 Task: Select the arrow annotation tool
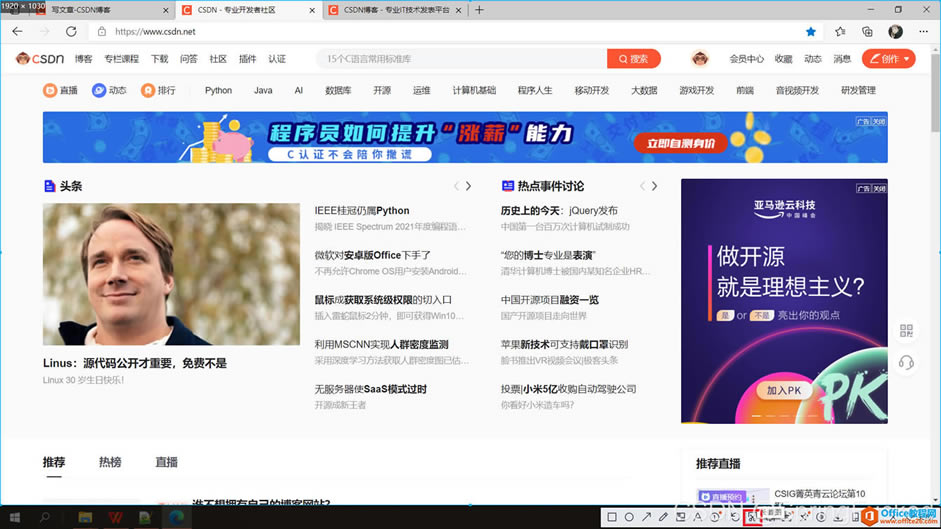tap(646, 516)
